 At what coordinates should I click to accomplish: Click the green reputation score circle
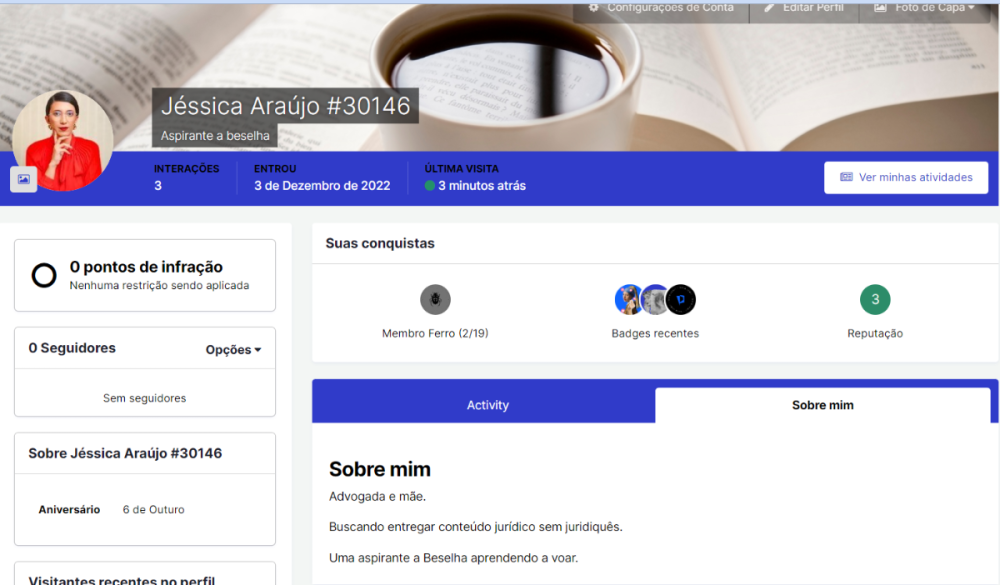(x=875, y=299)
